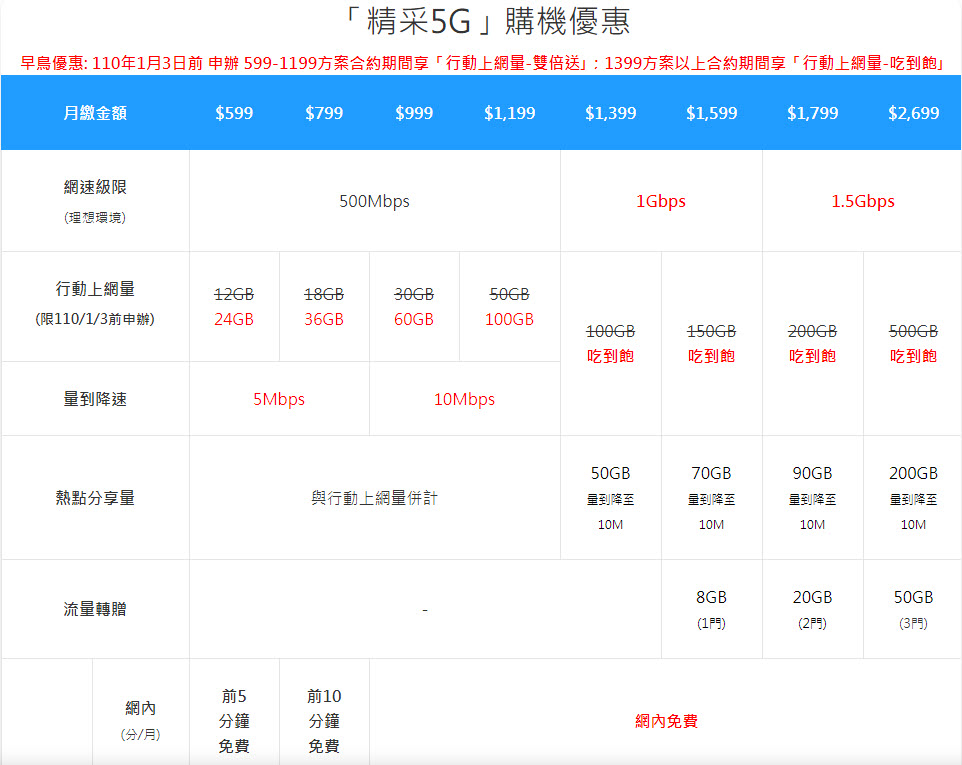
Task: Click the $1,399 plan price header
Action: coord(610,113)
